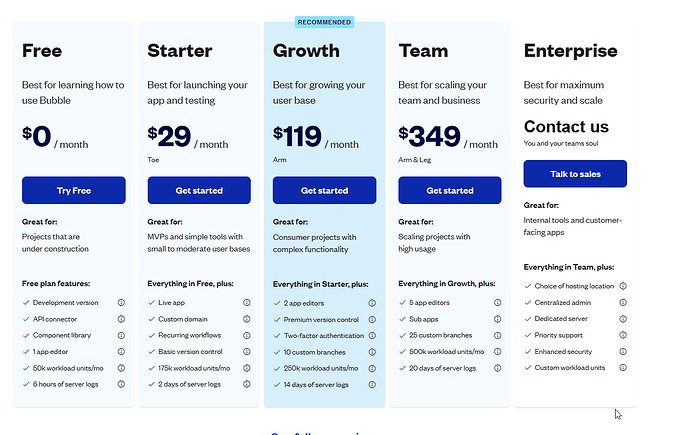Open info icon beside 250k workload units/mo

(x=372, y=368)
